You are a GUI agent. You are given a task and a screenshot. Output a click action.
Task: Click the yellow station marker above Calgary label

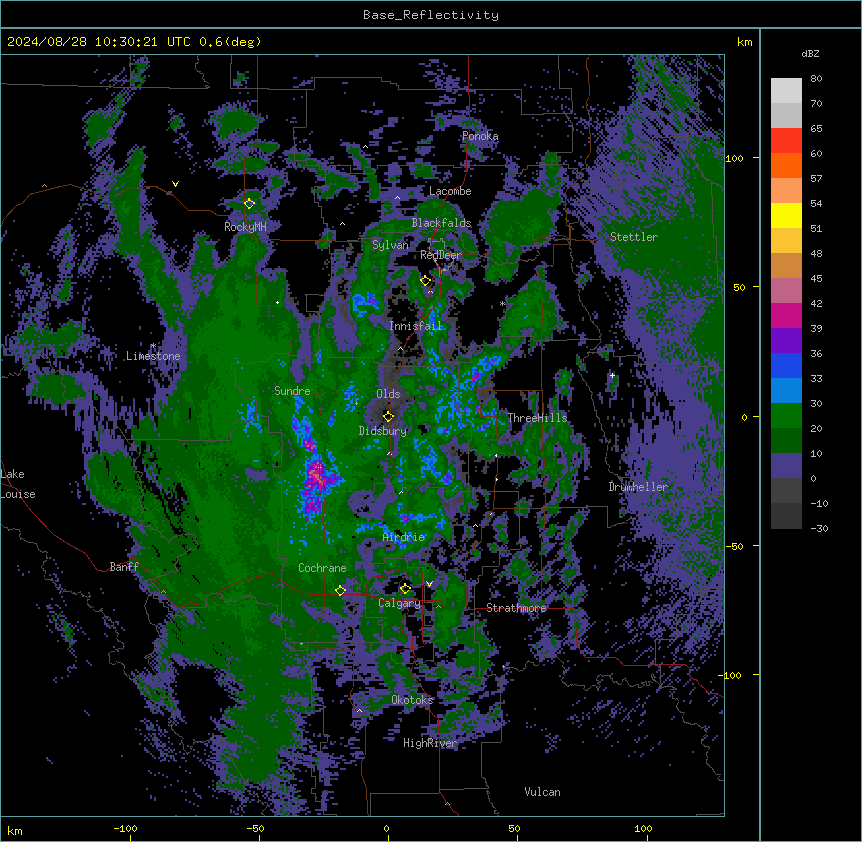pos(405,589)
